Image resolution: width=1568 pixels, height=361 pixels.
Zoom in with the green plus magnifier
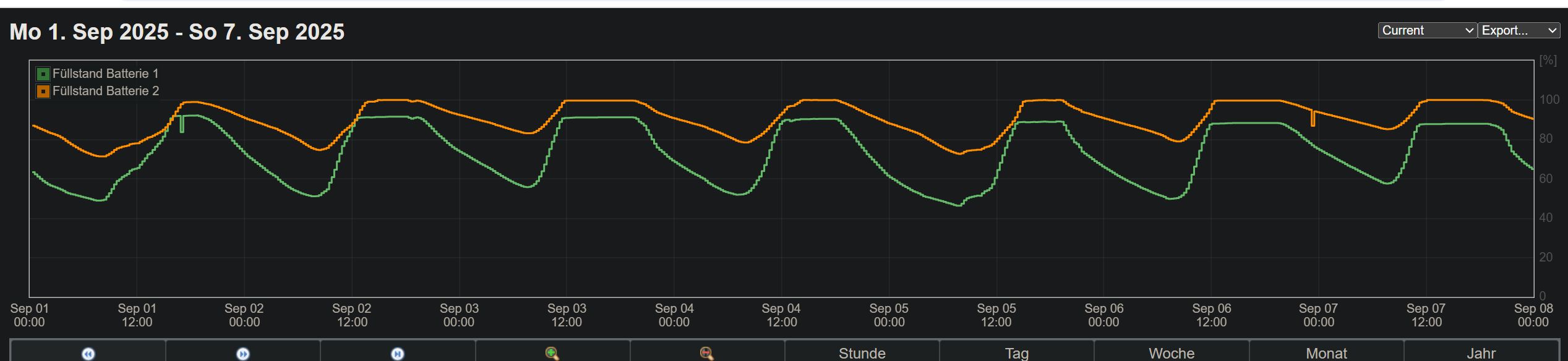[552, 353]
